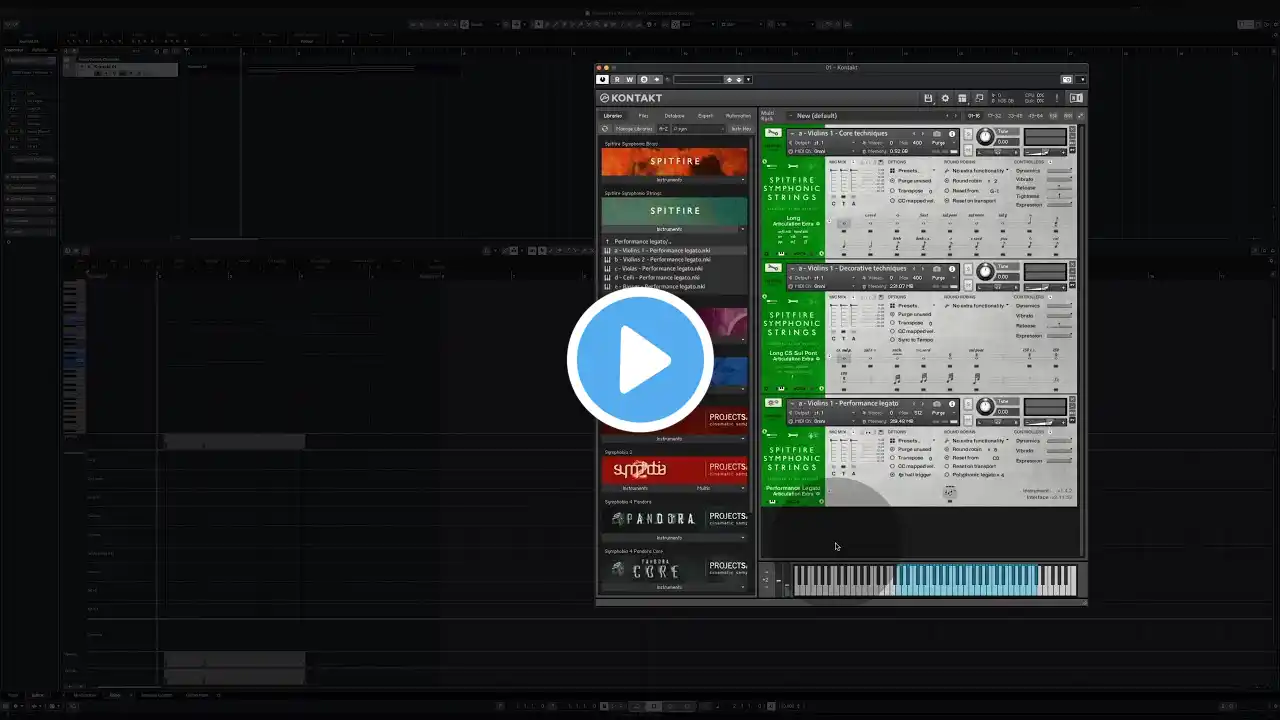Go to next multi preset arrow beside New (default)

tap(955, 116)
